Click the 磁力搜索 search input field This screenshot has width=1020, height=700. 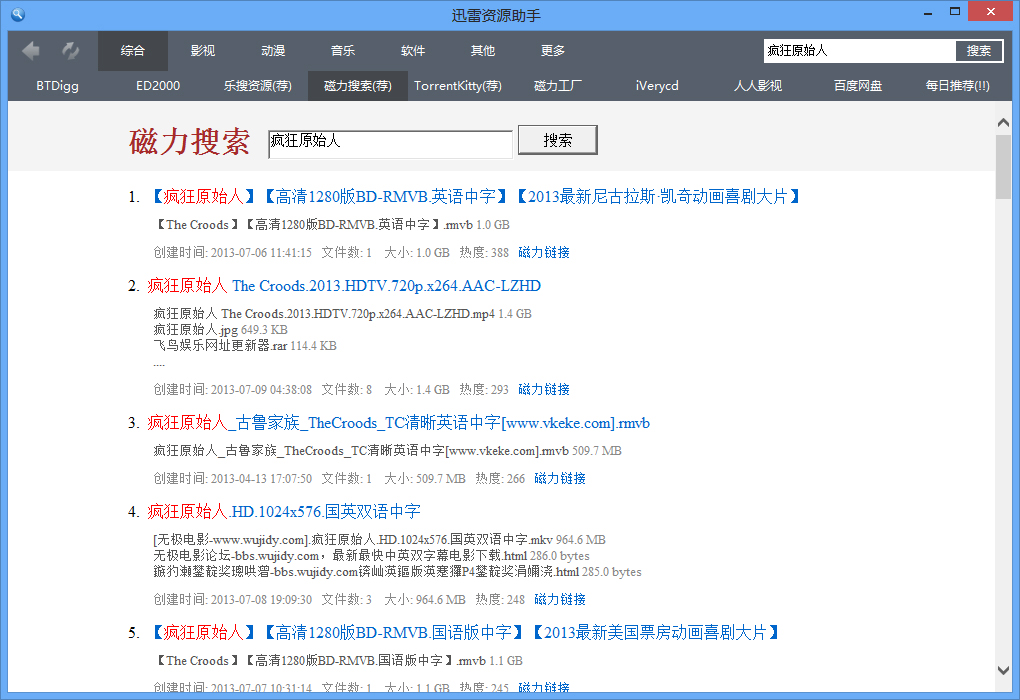389,143
